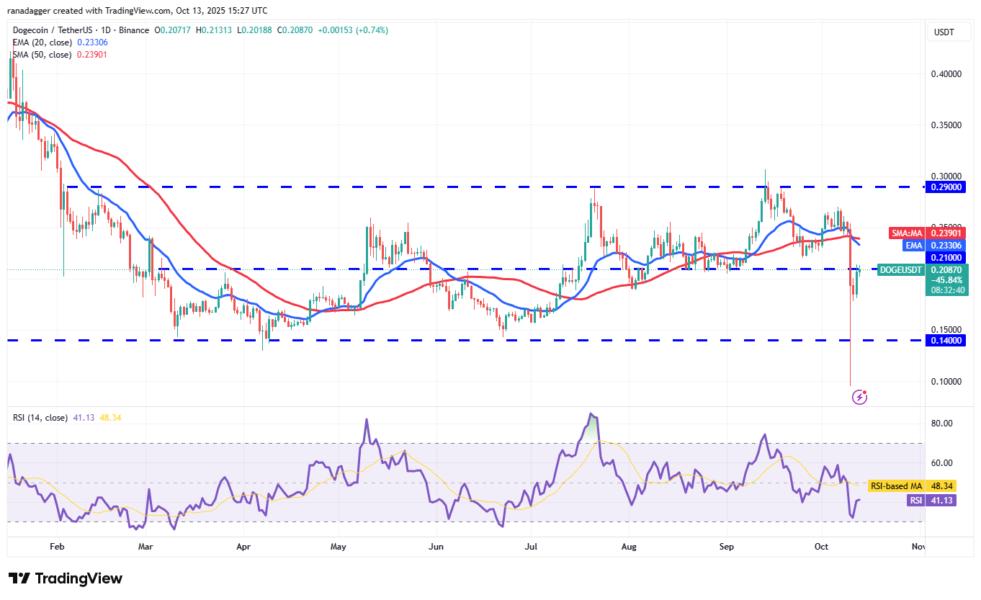Select the 0.21000 support level label
Image resolution: width=981 pixels, height=600 pixels.
[943, 257]
